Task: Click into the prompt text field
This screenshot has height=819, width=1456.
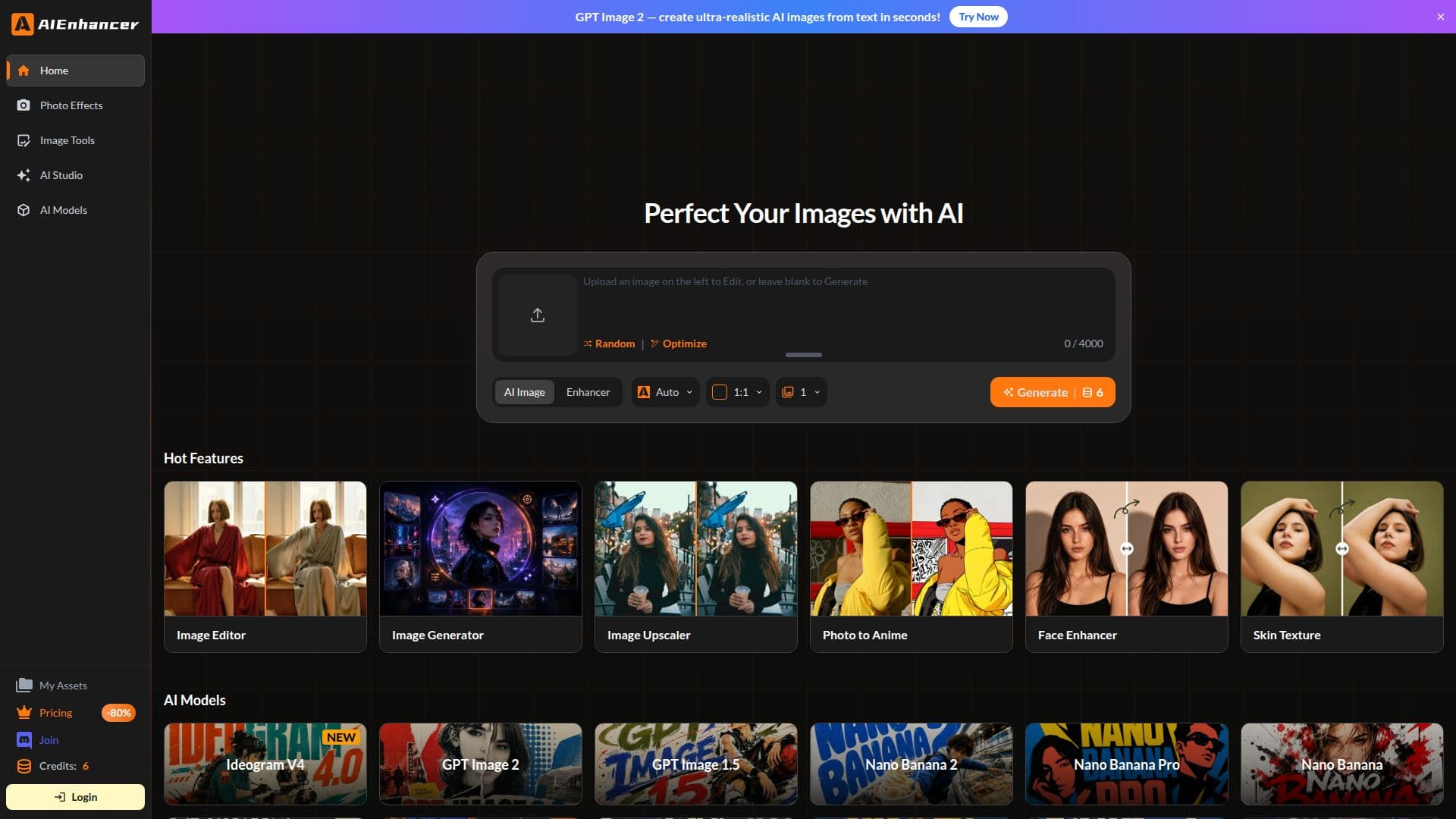Action: 843,303
